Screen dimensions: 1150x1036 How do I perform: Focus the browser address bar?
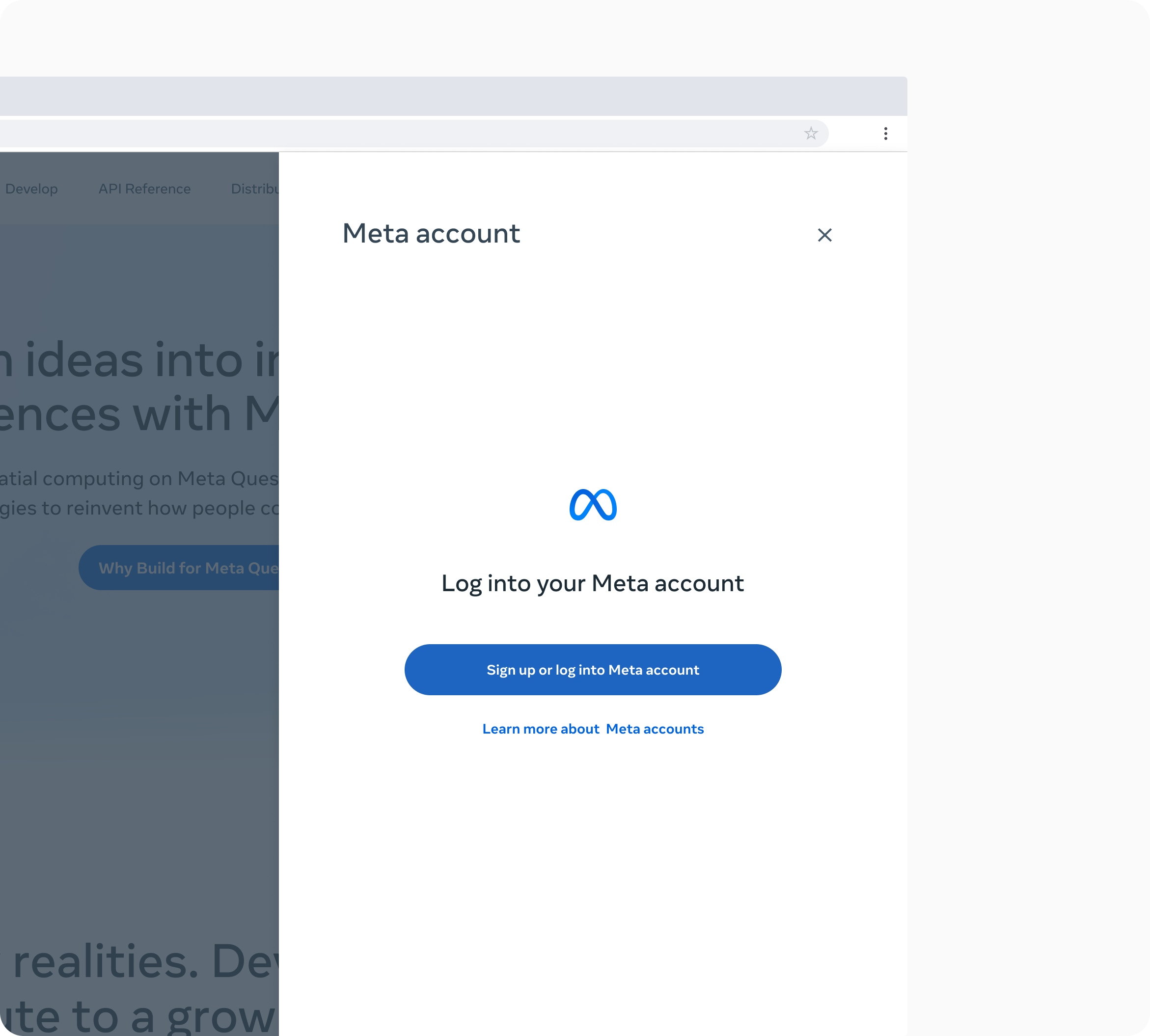tap(399, 134)
